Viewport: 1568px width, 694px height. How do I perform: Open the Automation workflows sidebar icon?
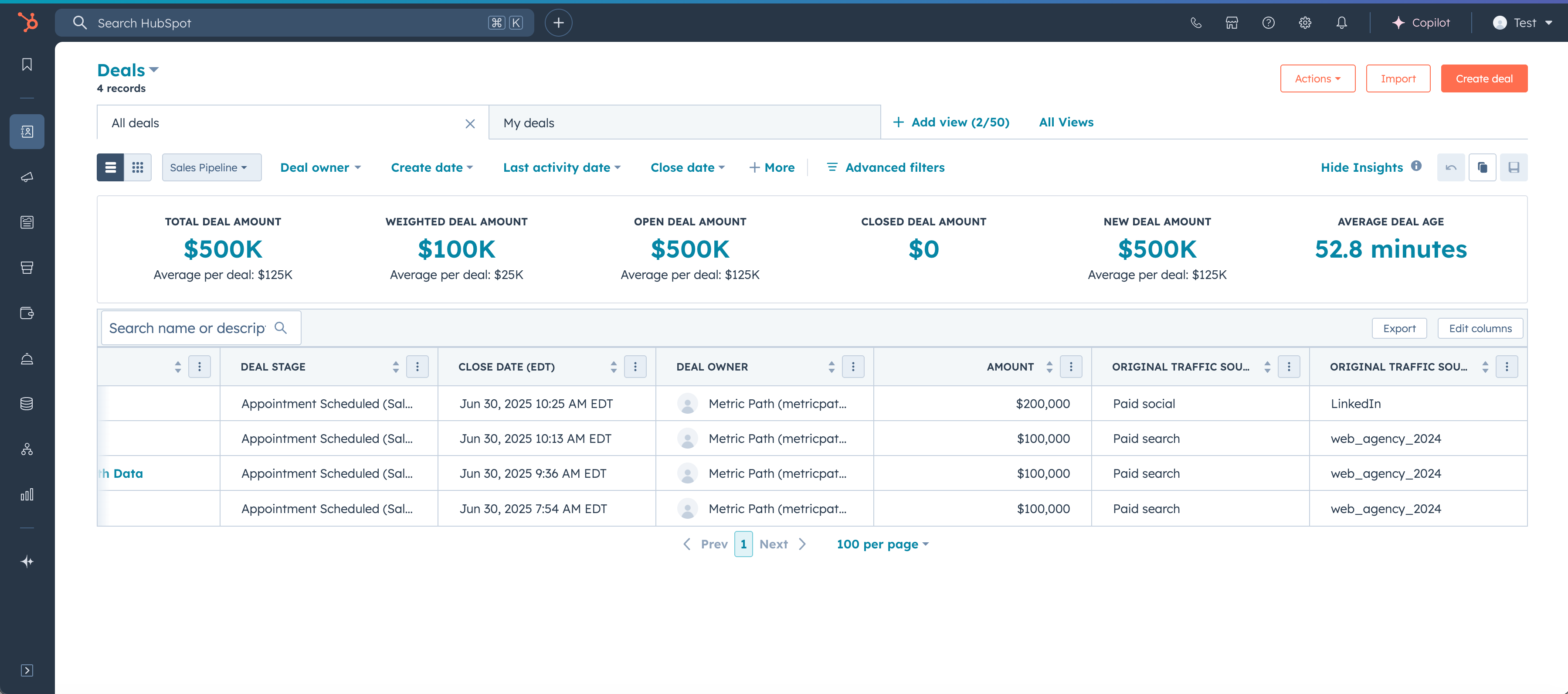pos(27,449)
